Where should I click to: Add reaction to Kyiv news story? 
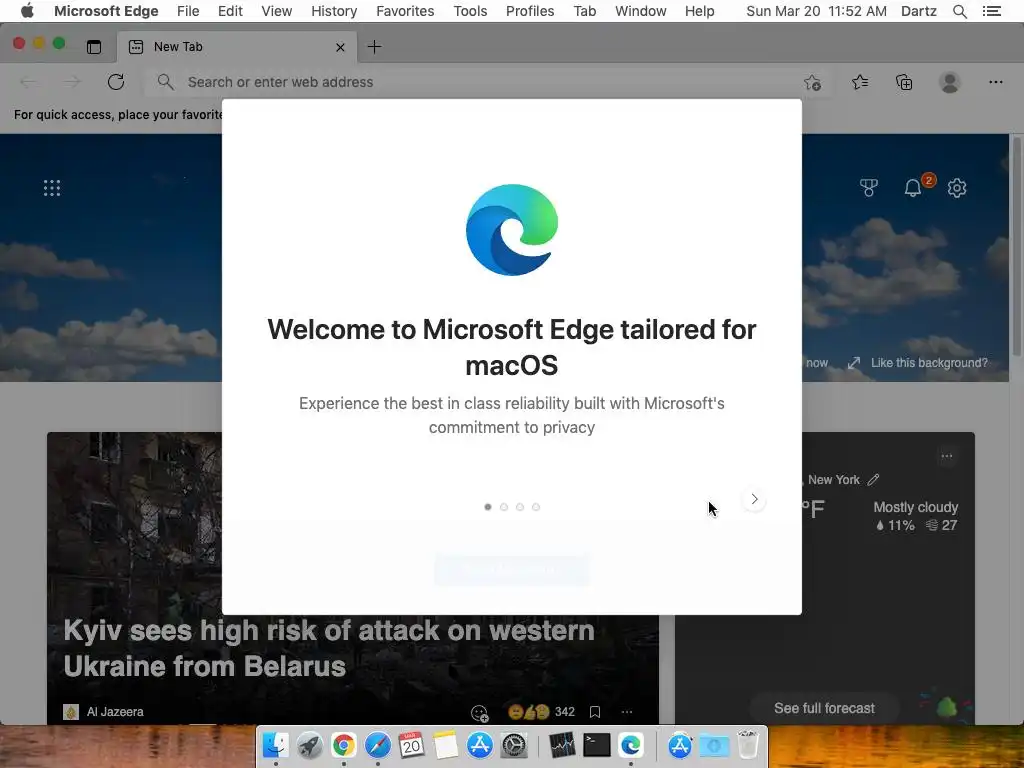click(479, 713)
